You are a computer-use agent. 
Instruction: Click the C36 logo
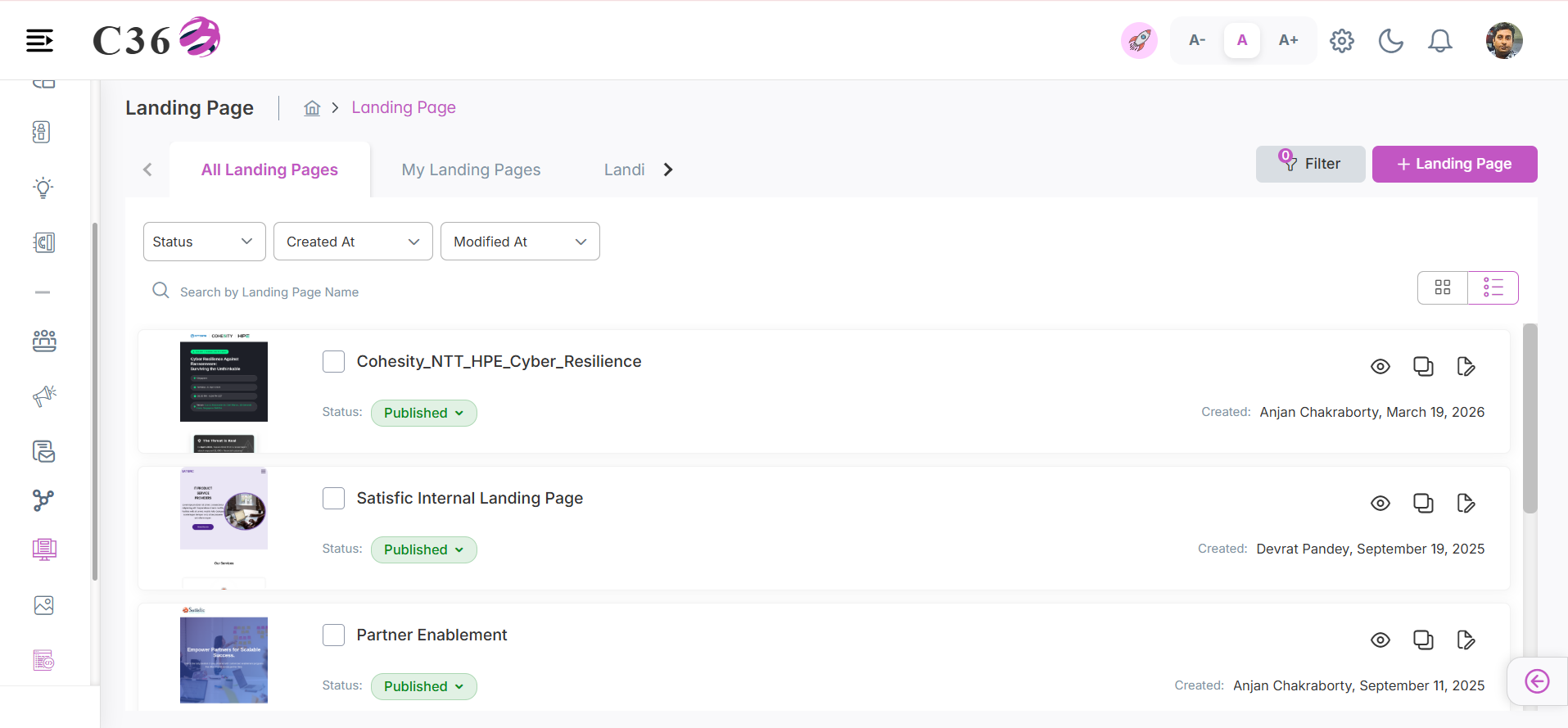coord(156,38)
